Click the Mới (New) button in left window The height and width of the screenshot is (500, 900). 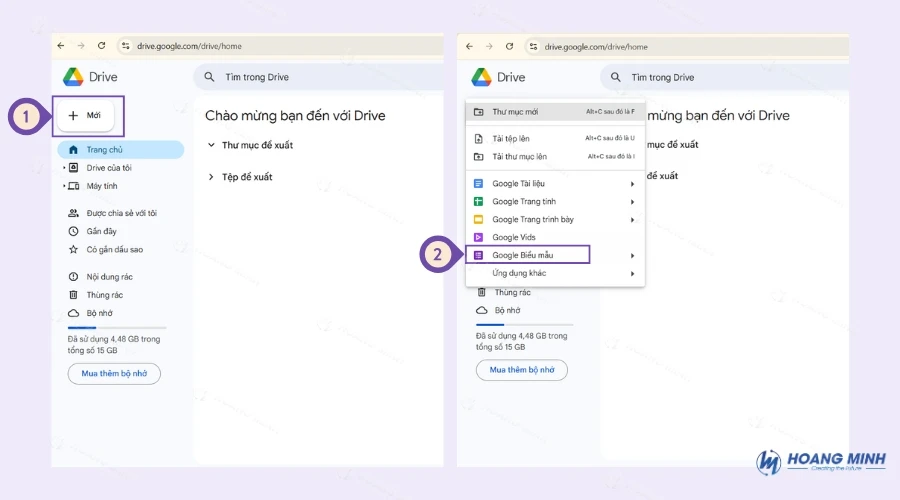[85, 115]
